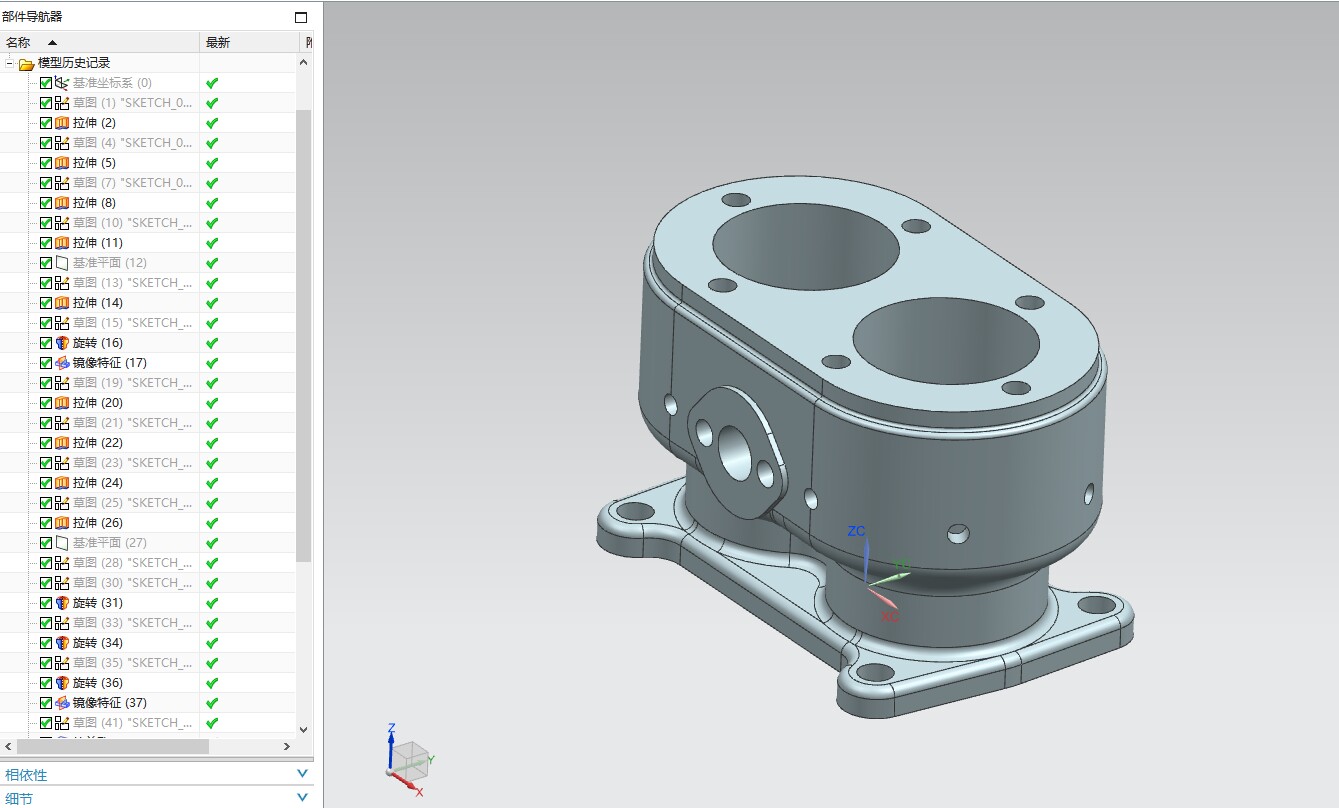
Task: Click the navigator horizontal scrollbar right arrow
Action: 287,746
